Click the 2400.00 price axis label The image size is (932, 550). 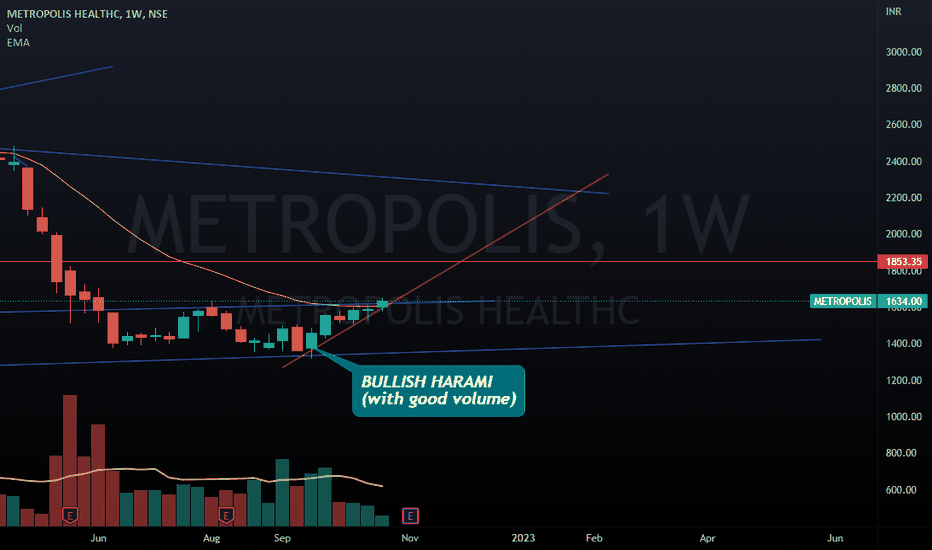903,161
